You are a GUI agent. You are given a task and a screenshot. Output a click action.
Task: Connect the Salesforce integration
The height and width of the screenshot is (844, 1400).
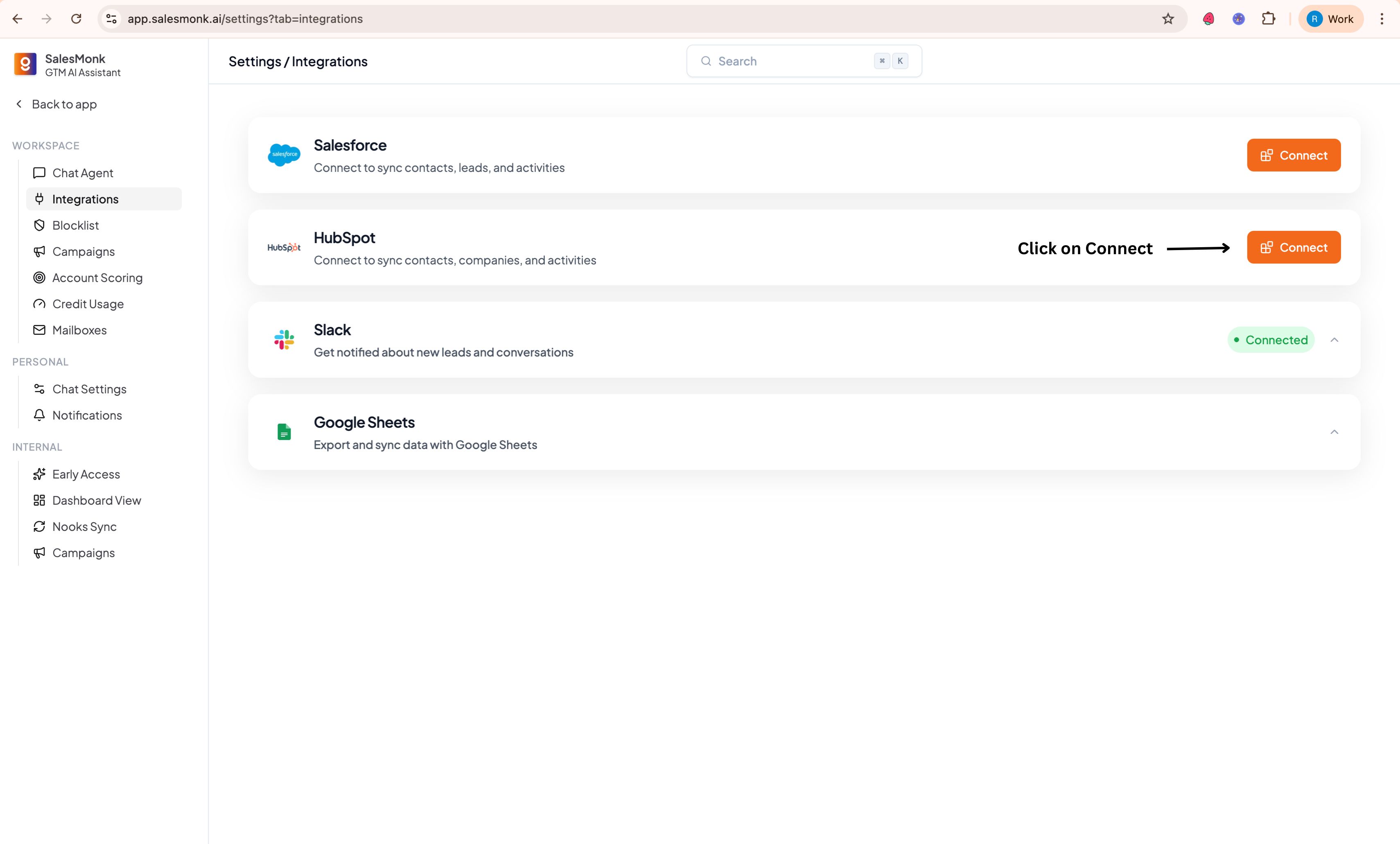(1293, 155)
